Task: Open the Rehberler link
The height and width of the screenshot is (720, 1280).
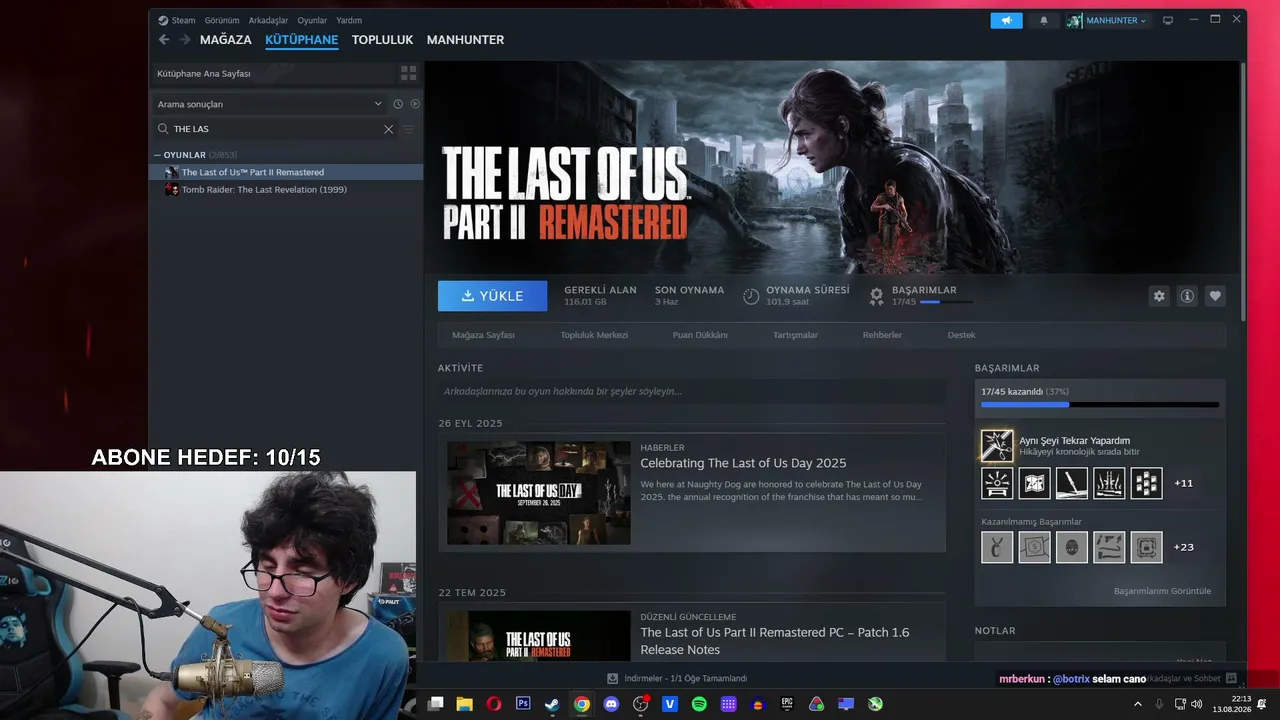Action: click(882, 335)
